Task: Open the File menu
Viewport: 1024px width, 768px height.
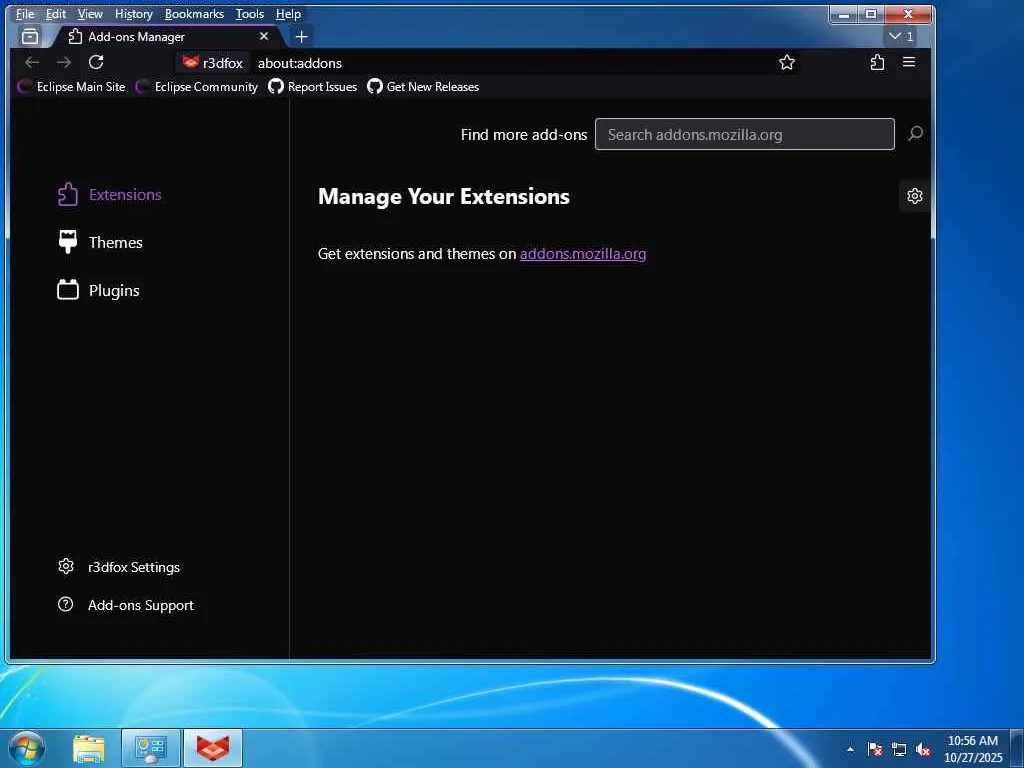Action: click(x=25, y=14)
